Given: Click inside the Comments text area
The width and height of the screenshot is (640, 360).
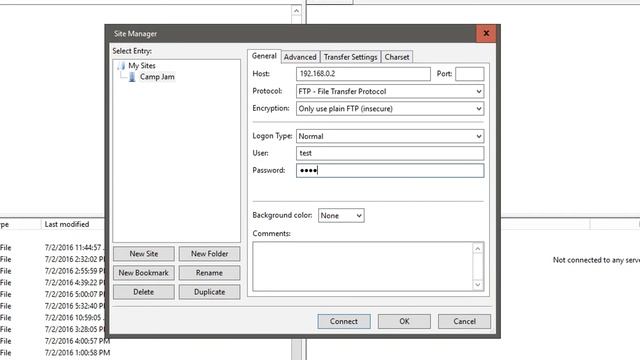Looking at the screenshot, I should pyautogui.click(x=362, y=267).
